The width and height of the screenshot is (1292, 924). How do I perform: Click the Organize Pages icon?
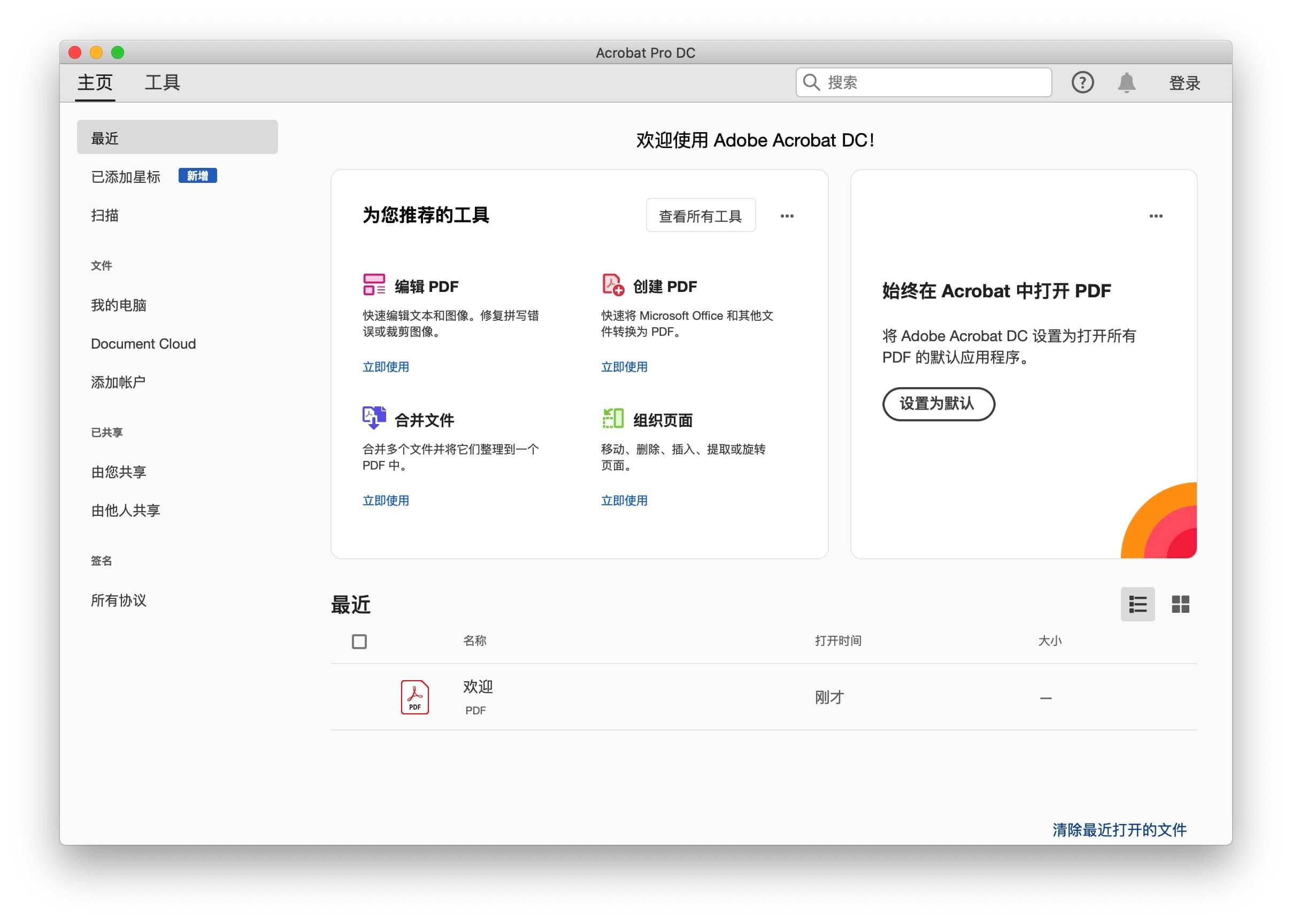[613, 418]
